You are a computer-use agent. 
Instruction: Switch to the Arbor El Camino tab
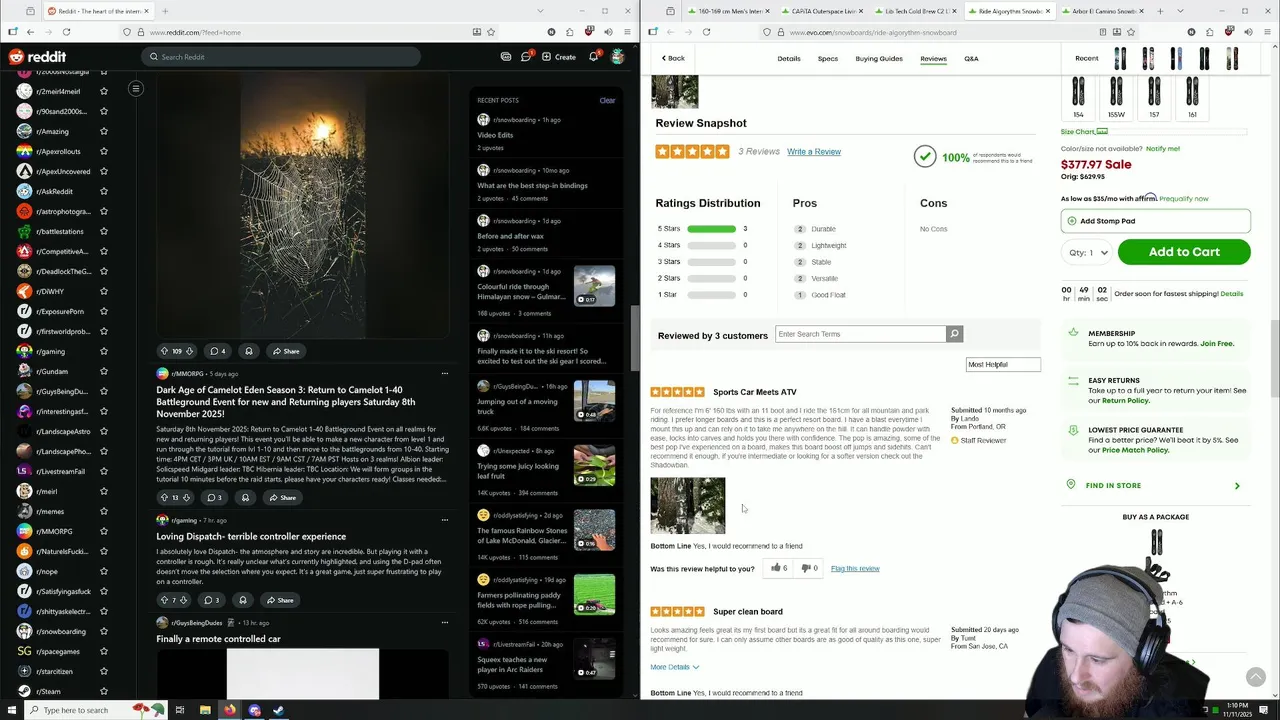point(1101,11)
